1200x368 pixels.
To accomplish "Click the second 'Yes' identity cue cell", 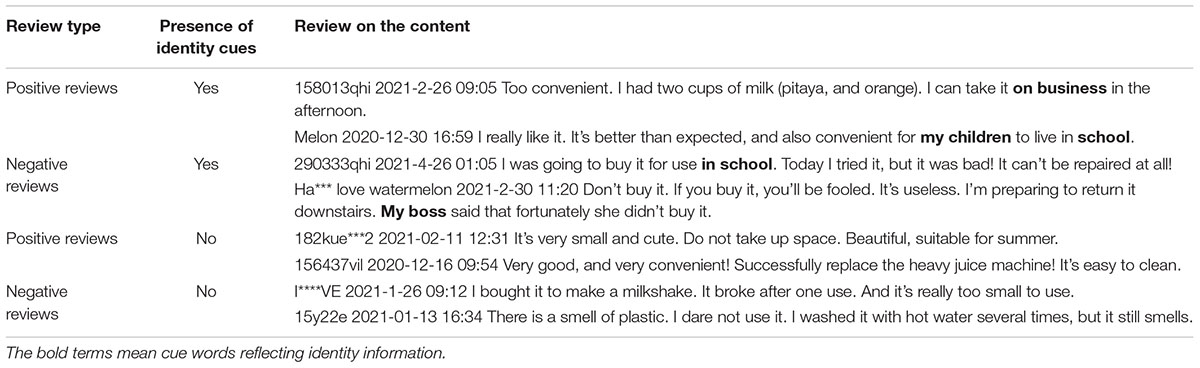I will tap(205, 164).
